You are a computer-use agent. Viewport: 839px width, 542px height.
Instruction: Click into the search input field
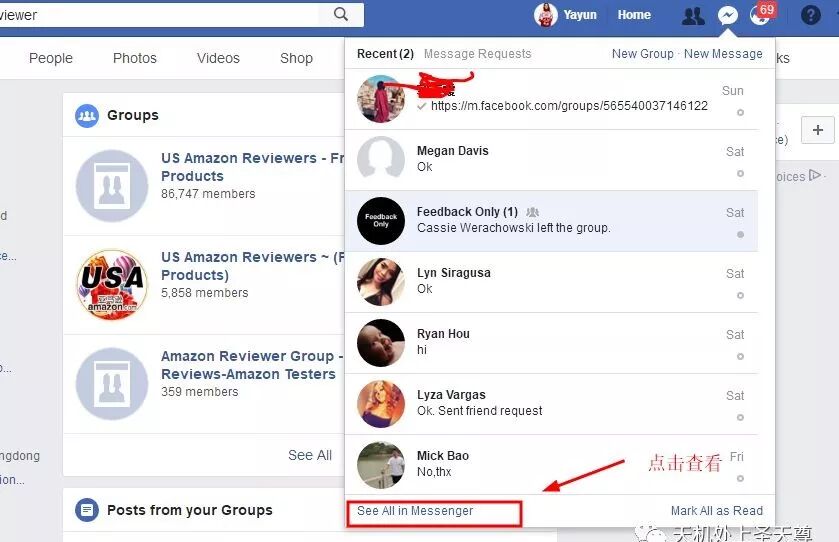pos(161,14)
